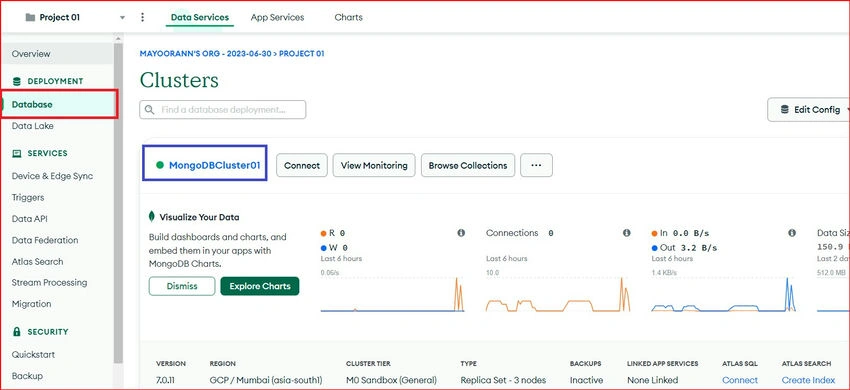Open Backup under Security
Screen dimensions: 850x390
click(x=27, y=376)
